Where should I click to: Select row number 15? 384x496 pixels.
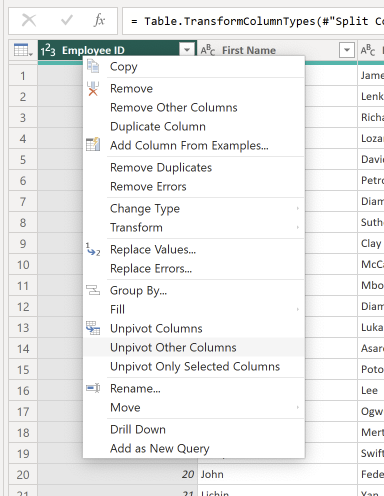[x=23, y=370]
